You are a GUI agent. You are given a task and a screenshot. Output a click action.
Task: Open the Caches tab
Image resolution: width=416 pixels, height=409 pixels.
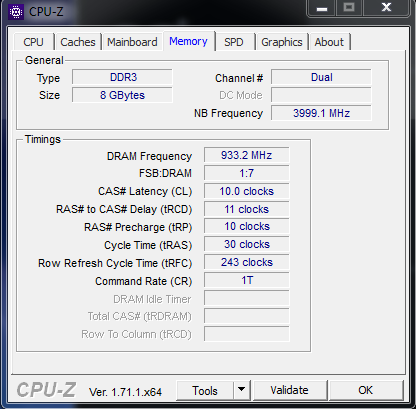(78, 42)
